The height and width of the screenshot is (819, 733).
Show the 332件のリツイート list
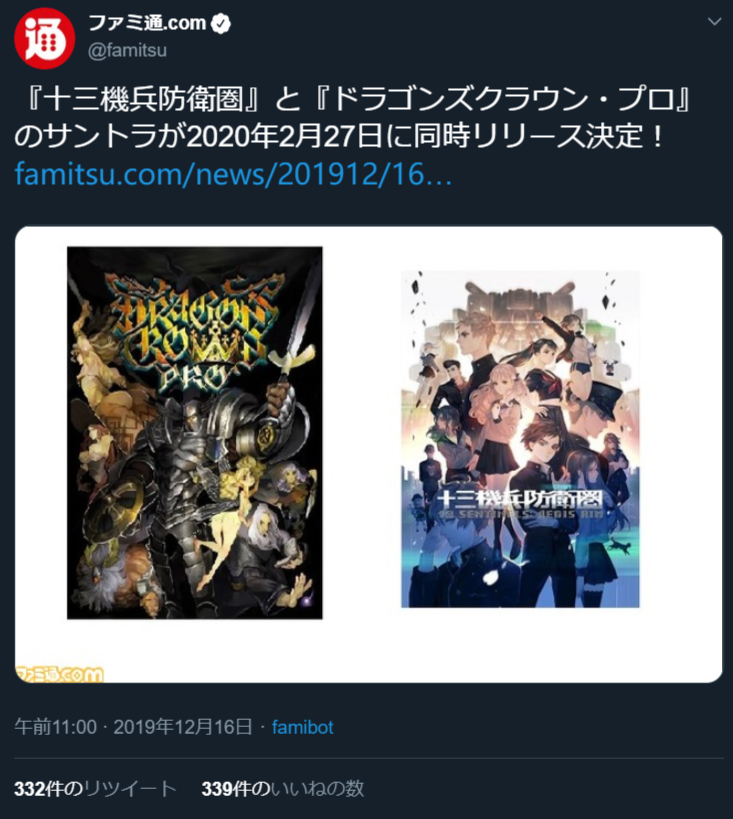pyautogui.click(x=95, y=789)
